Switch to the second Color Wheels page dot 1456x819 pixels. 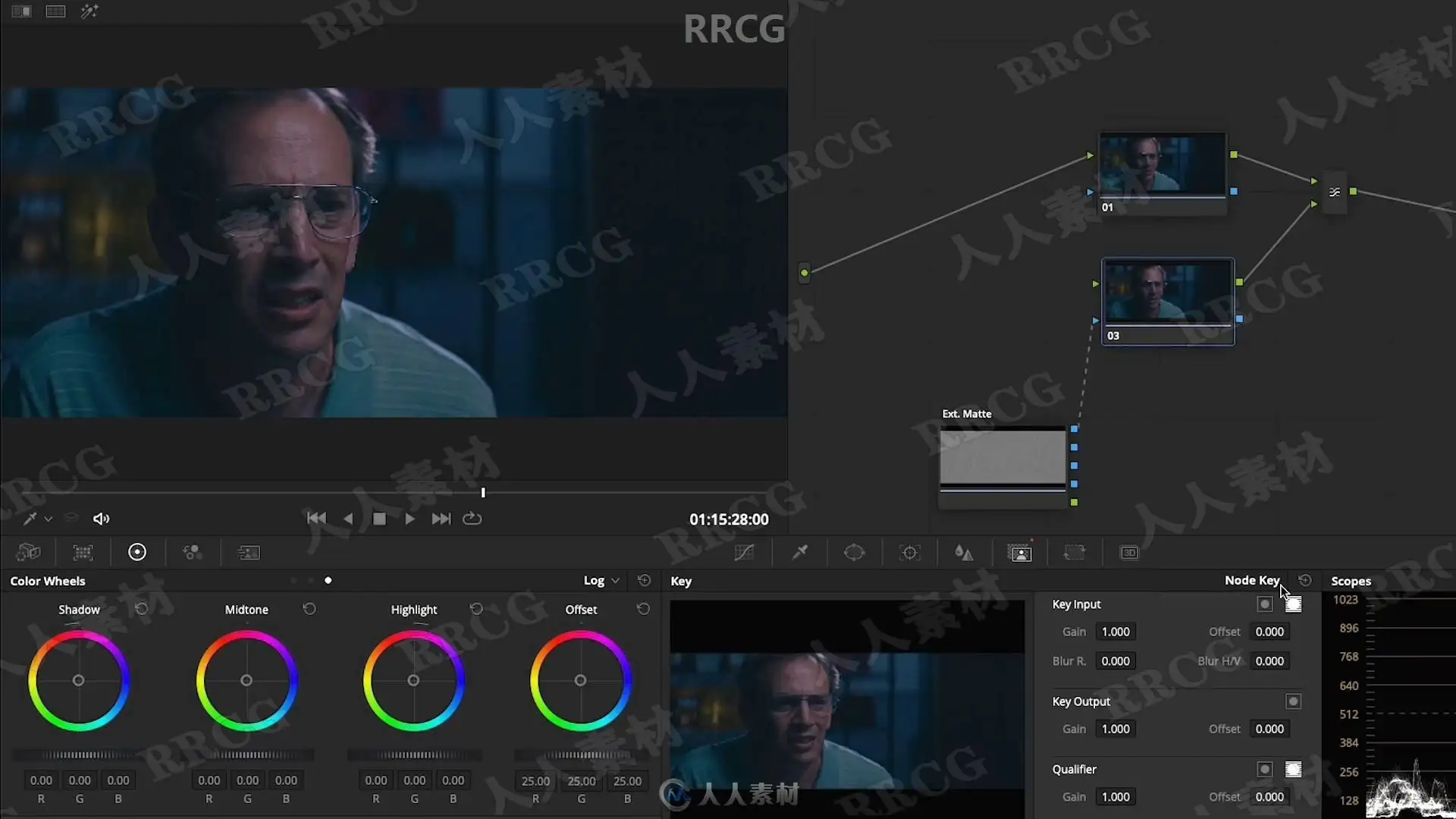point(311,580)
